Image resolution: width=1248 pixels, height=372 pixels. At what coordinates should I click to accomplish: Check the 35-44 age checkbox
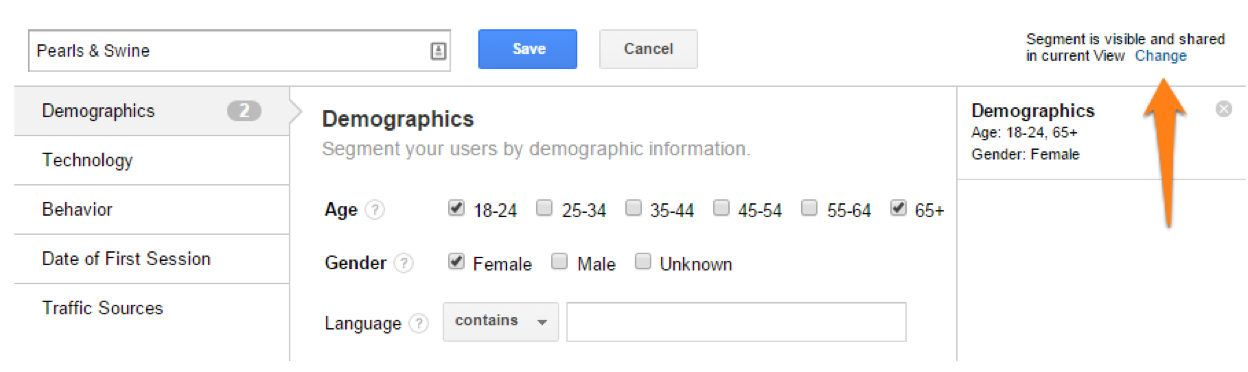[633, 209]
